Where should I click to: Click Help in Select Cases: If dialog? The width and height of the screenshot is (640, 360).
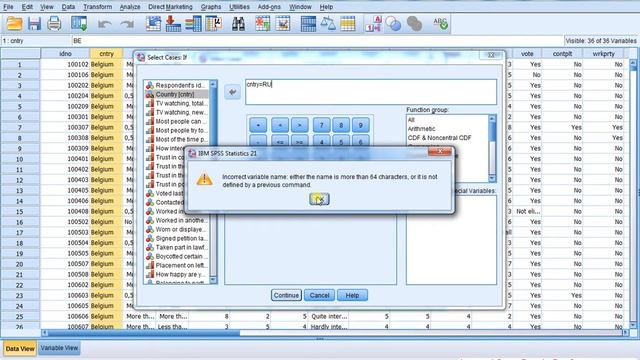pos(352,295)
